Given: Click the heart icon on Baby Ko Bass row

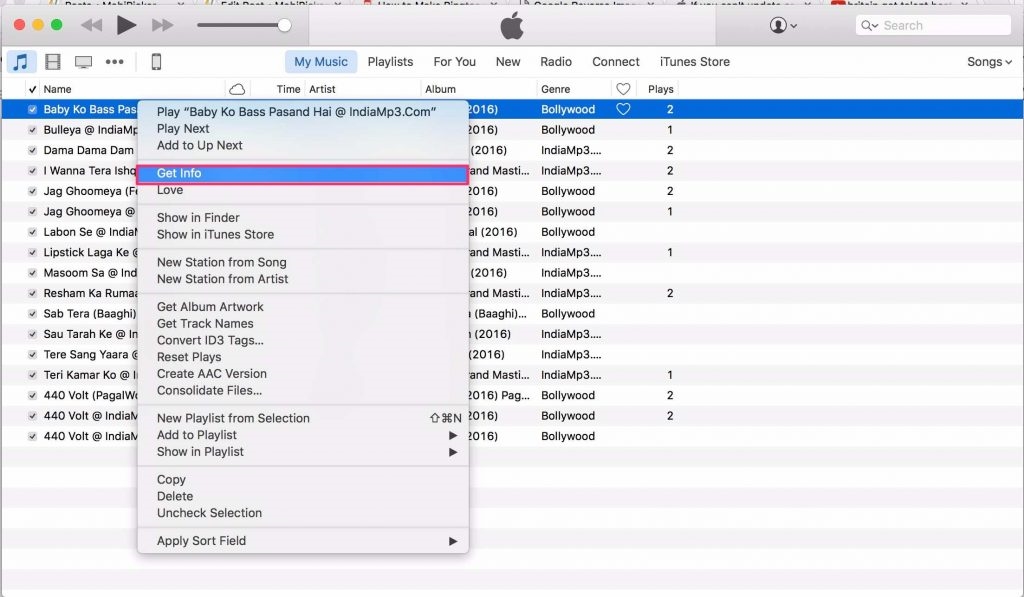Looking at the screenshot, I should pos(623,109).
